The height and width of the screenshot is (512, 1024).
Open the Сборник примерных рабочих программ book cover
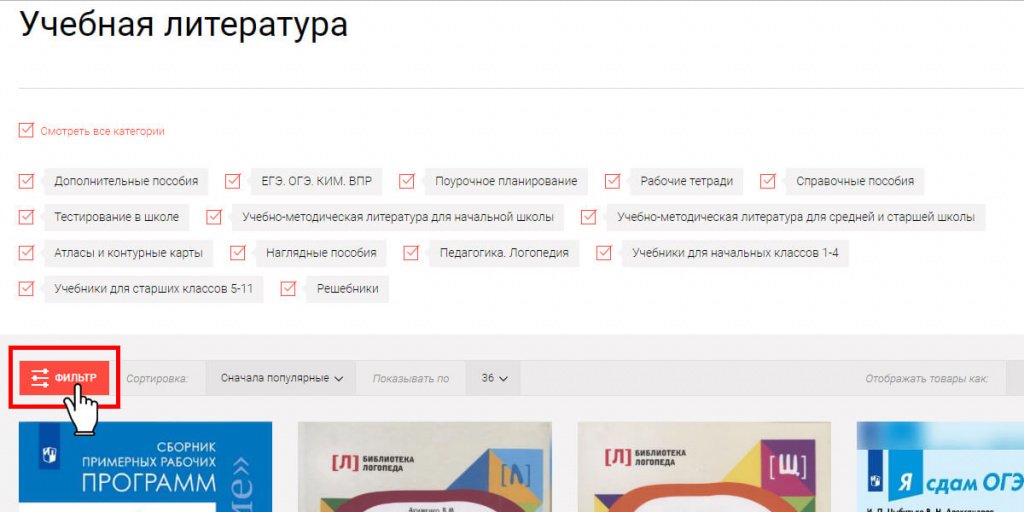point(146,467)
